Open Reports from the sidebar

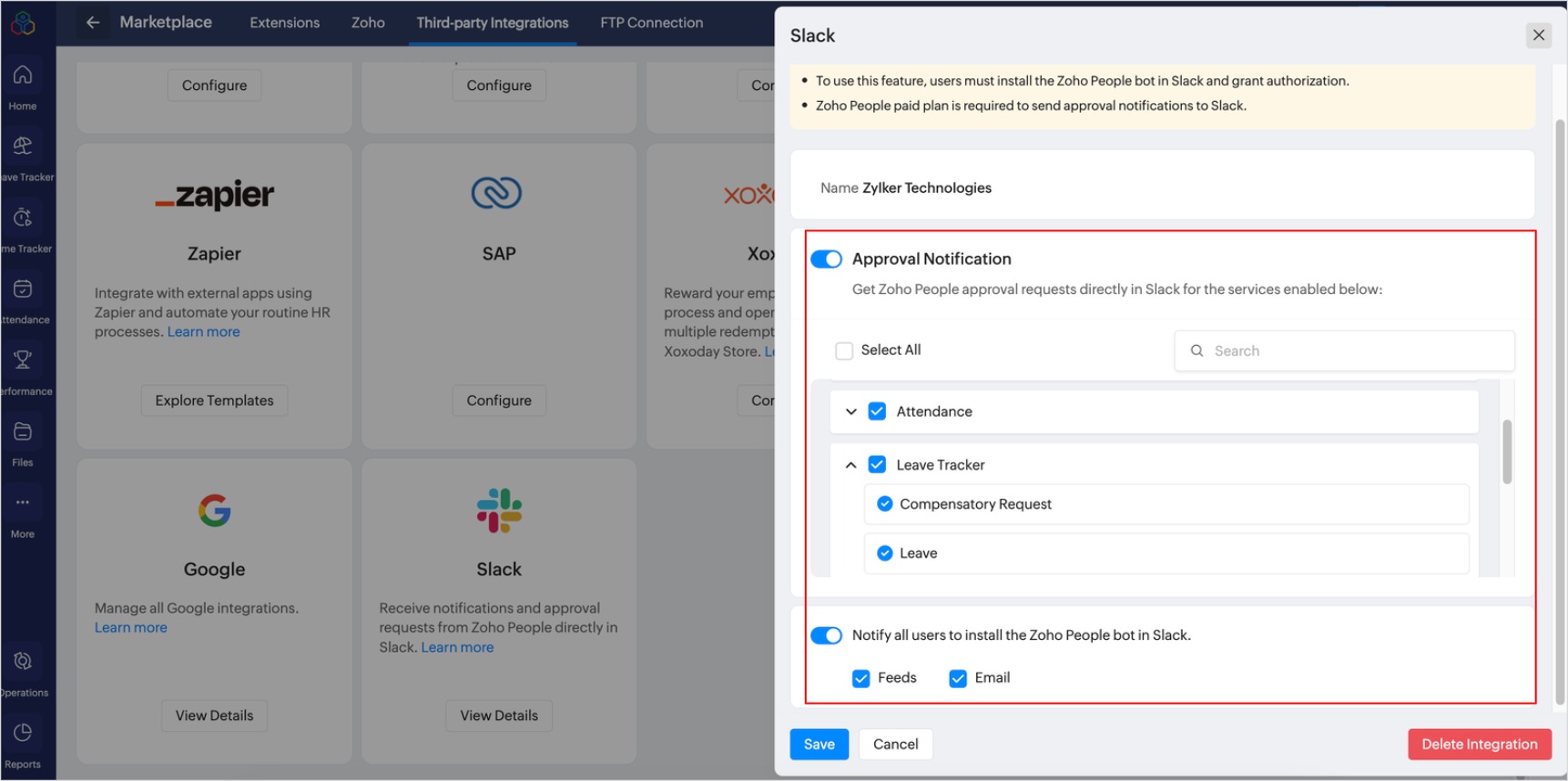click(23, 745)
